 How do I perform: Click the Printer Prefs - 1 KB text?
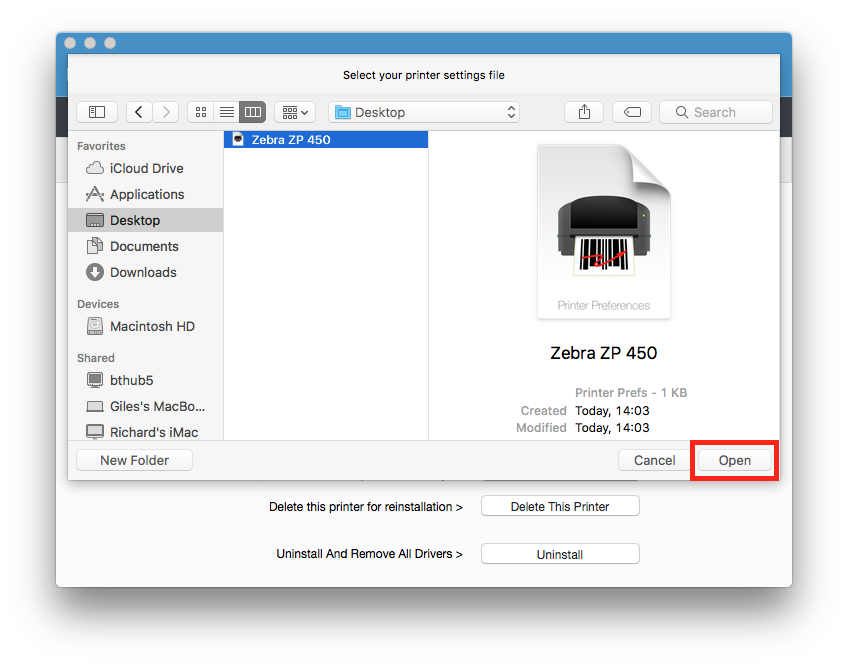click(631, 393)
